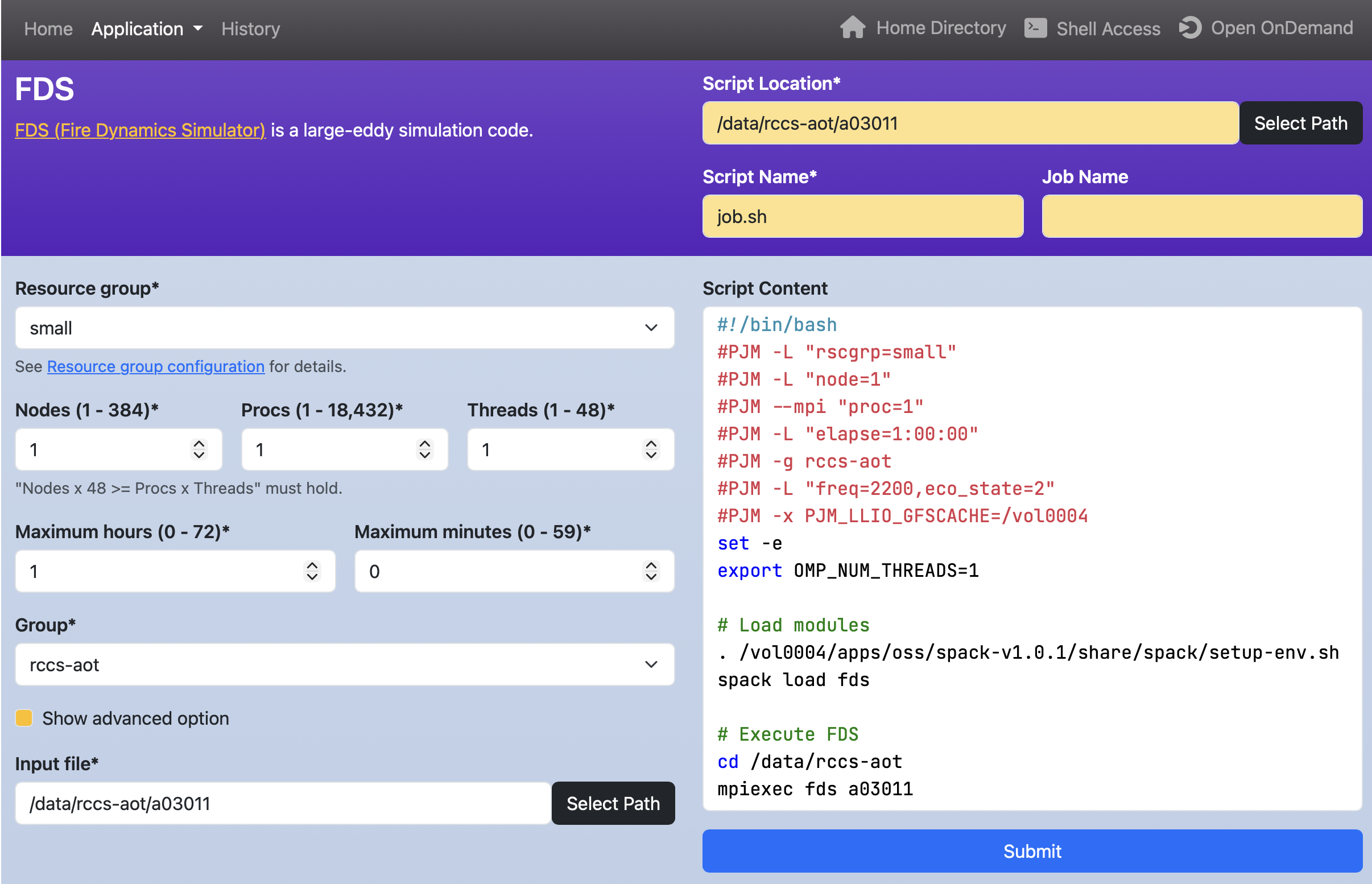Click the 'mpiexec fds a03011' script line

tap(815, 788)
